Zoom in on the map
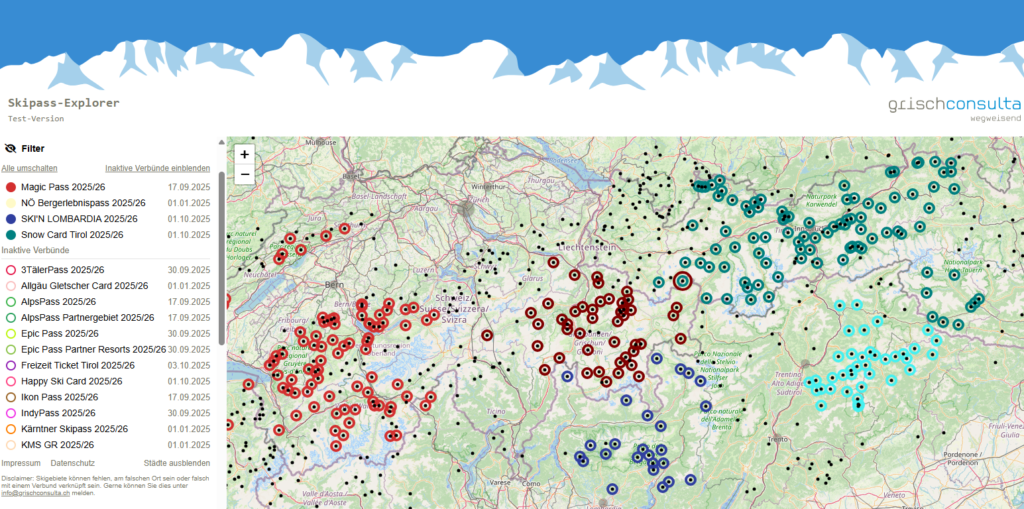This screenshot has width=1024, height=509. point(244,155)
